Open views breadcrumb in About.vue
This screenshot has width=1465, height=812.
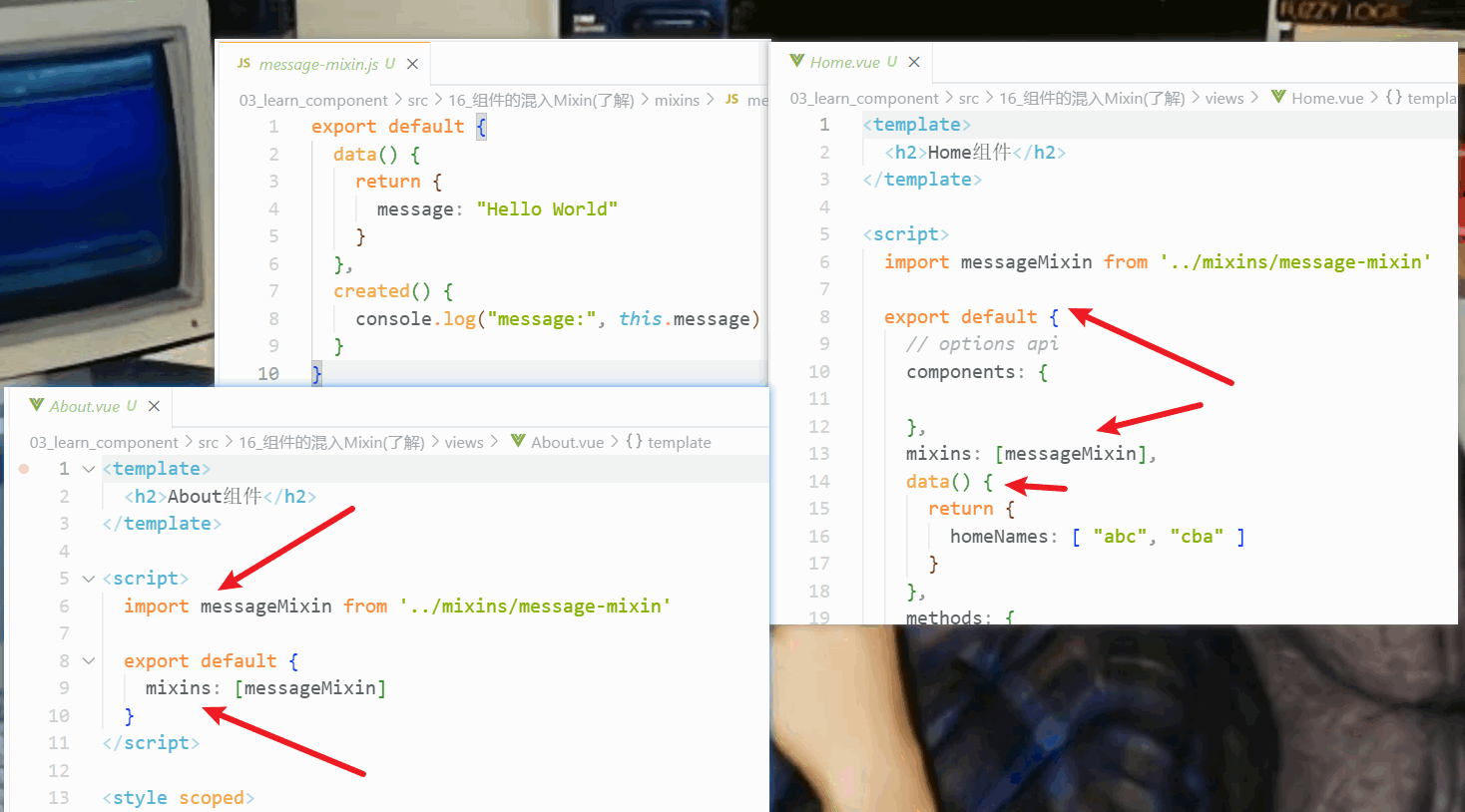pyautogui.click(x=464, y=442)
